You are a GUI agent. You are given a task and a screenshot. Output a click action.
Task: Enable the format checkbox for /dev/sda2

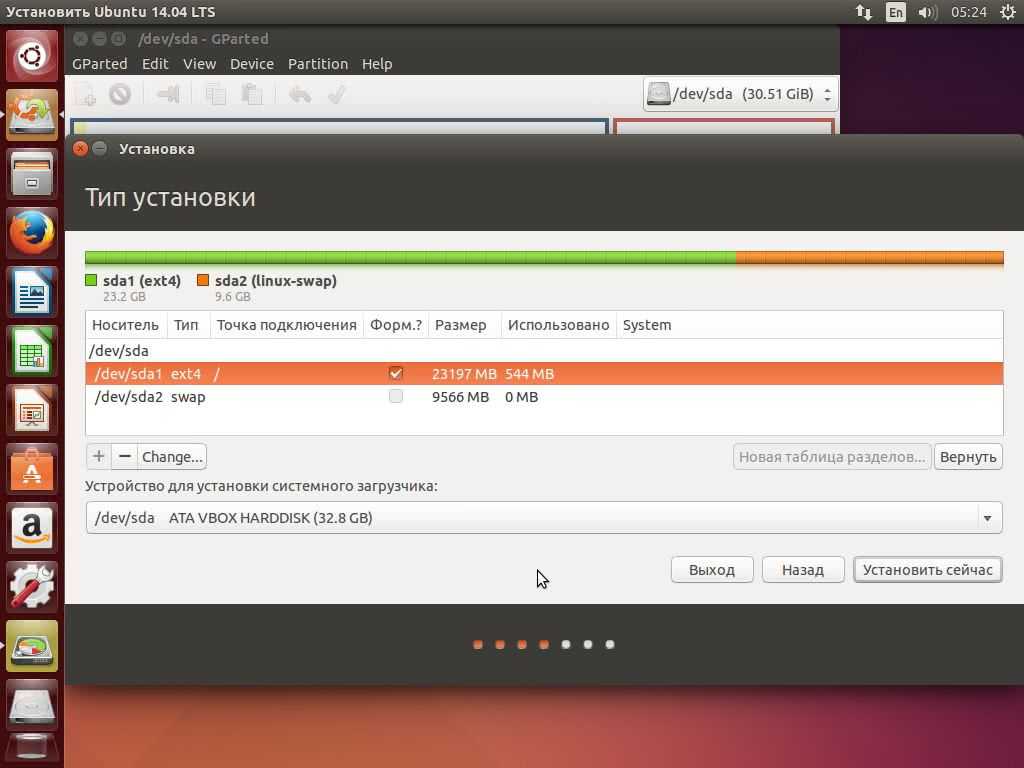click(x=396, y=396)
